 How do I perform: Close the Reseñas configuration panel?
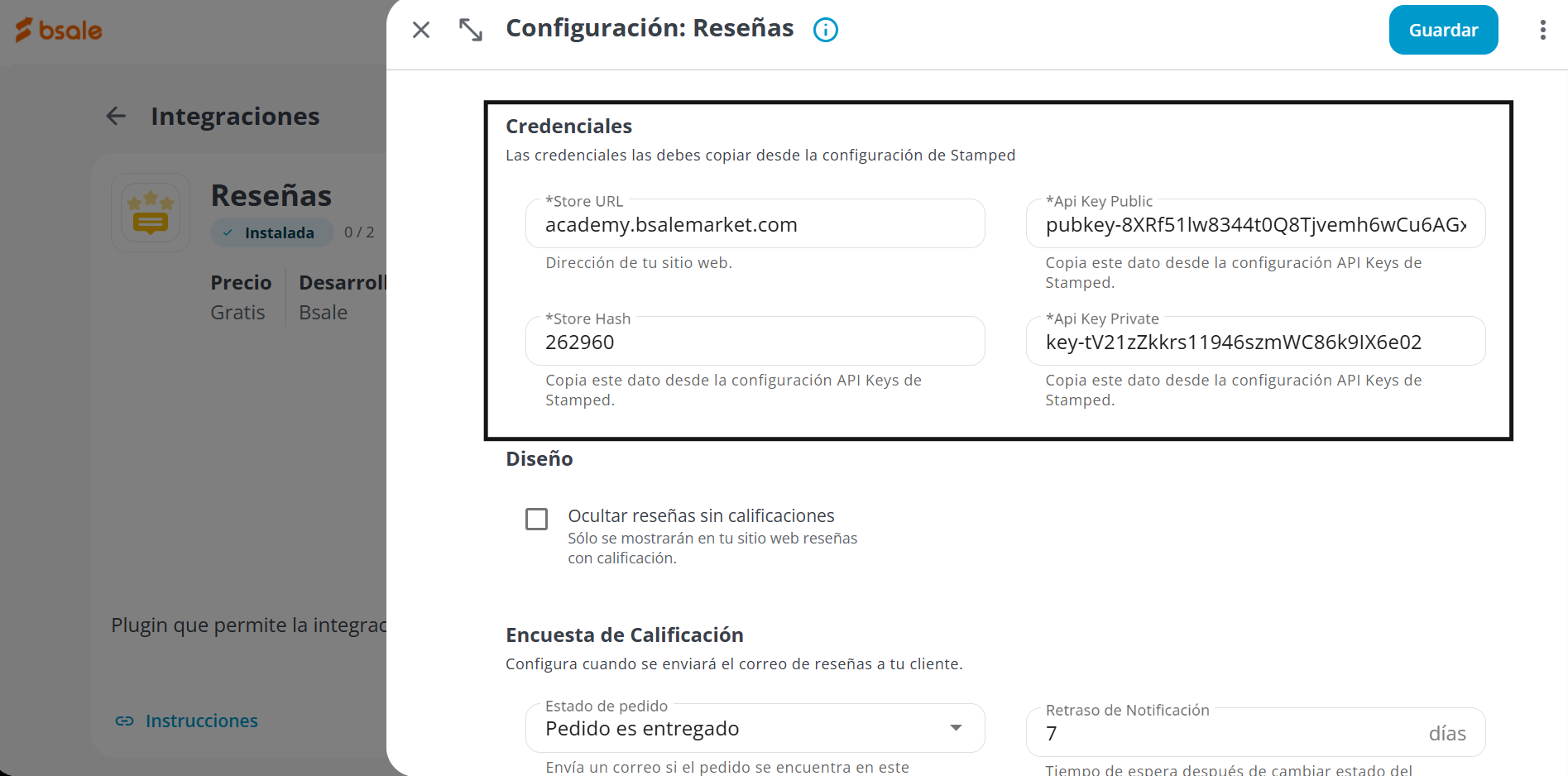421,30
